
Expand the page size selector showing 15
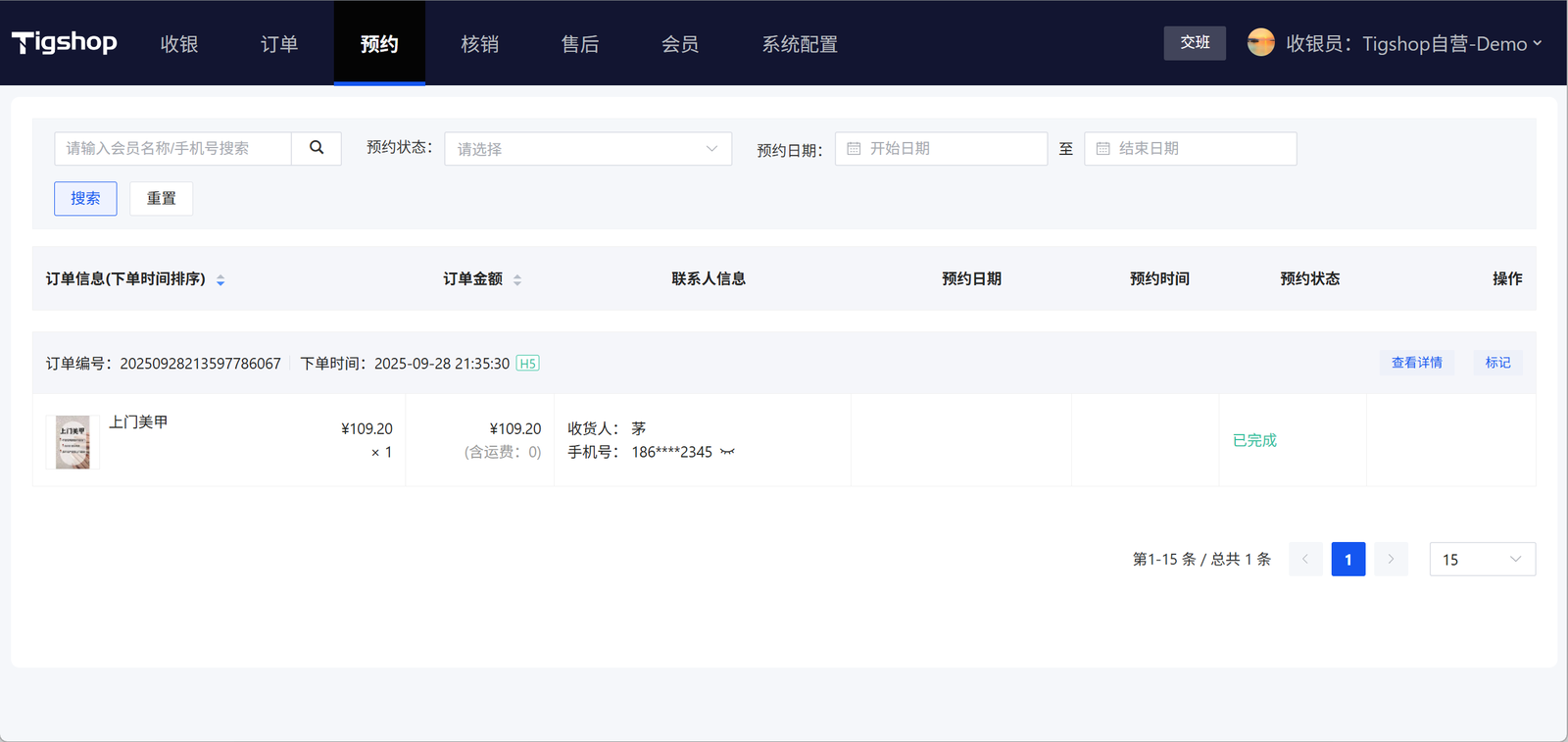(x=1482, y=560)
